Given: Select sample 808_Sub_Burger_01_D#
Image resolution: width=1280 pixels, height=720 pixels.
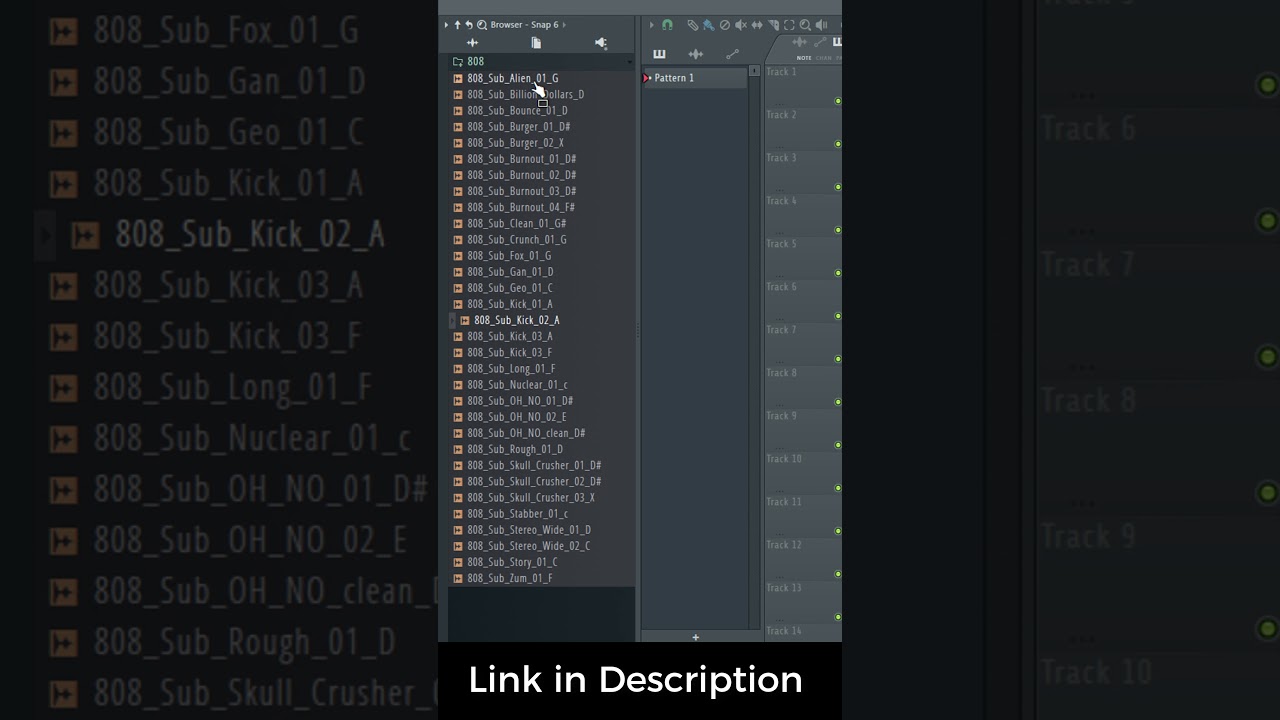Looking at the screenshot, I should click(519, 127).
